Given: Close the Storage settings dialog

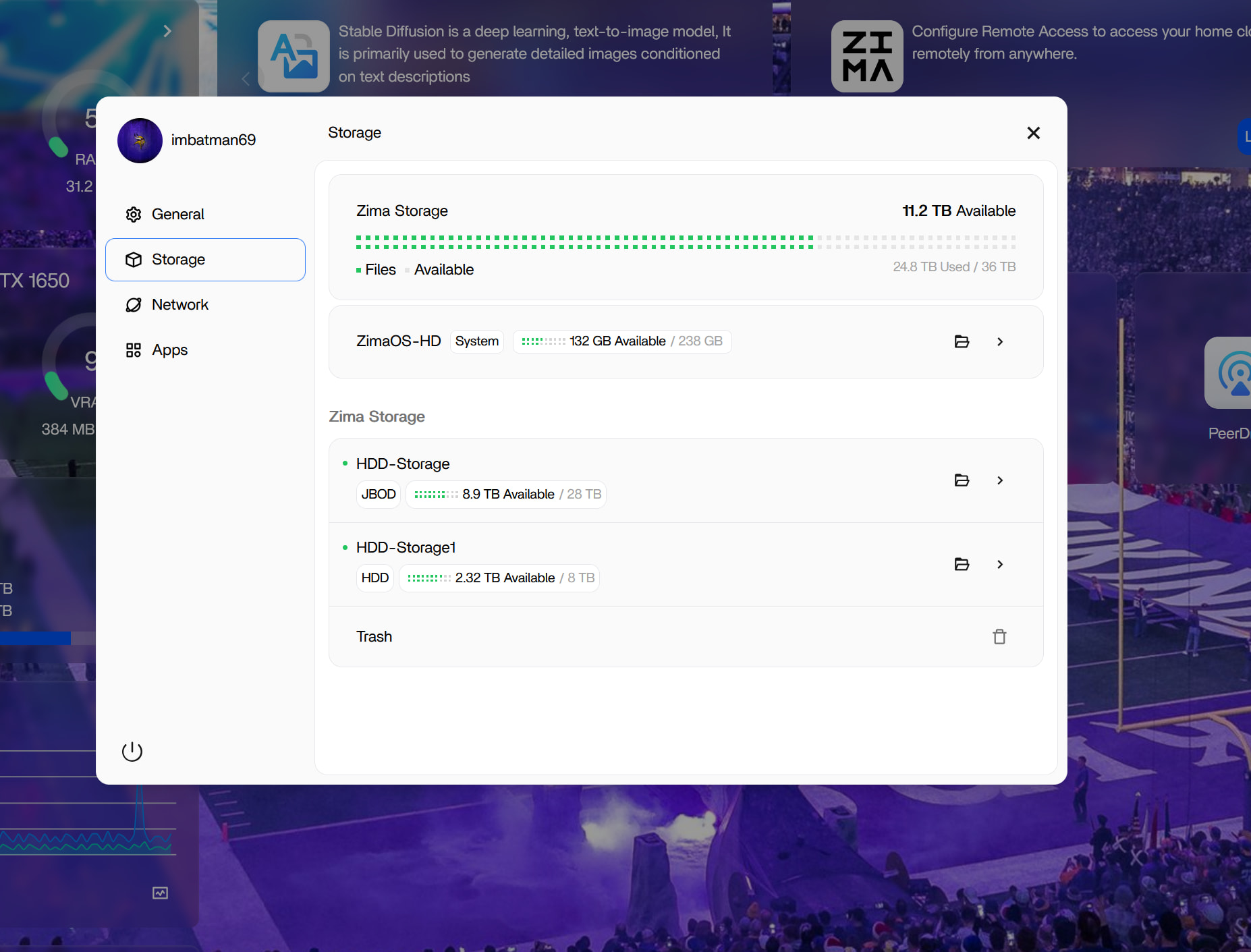Looking at the screenshot, I should [x=1033, y=133].
